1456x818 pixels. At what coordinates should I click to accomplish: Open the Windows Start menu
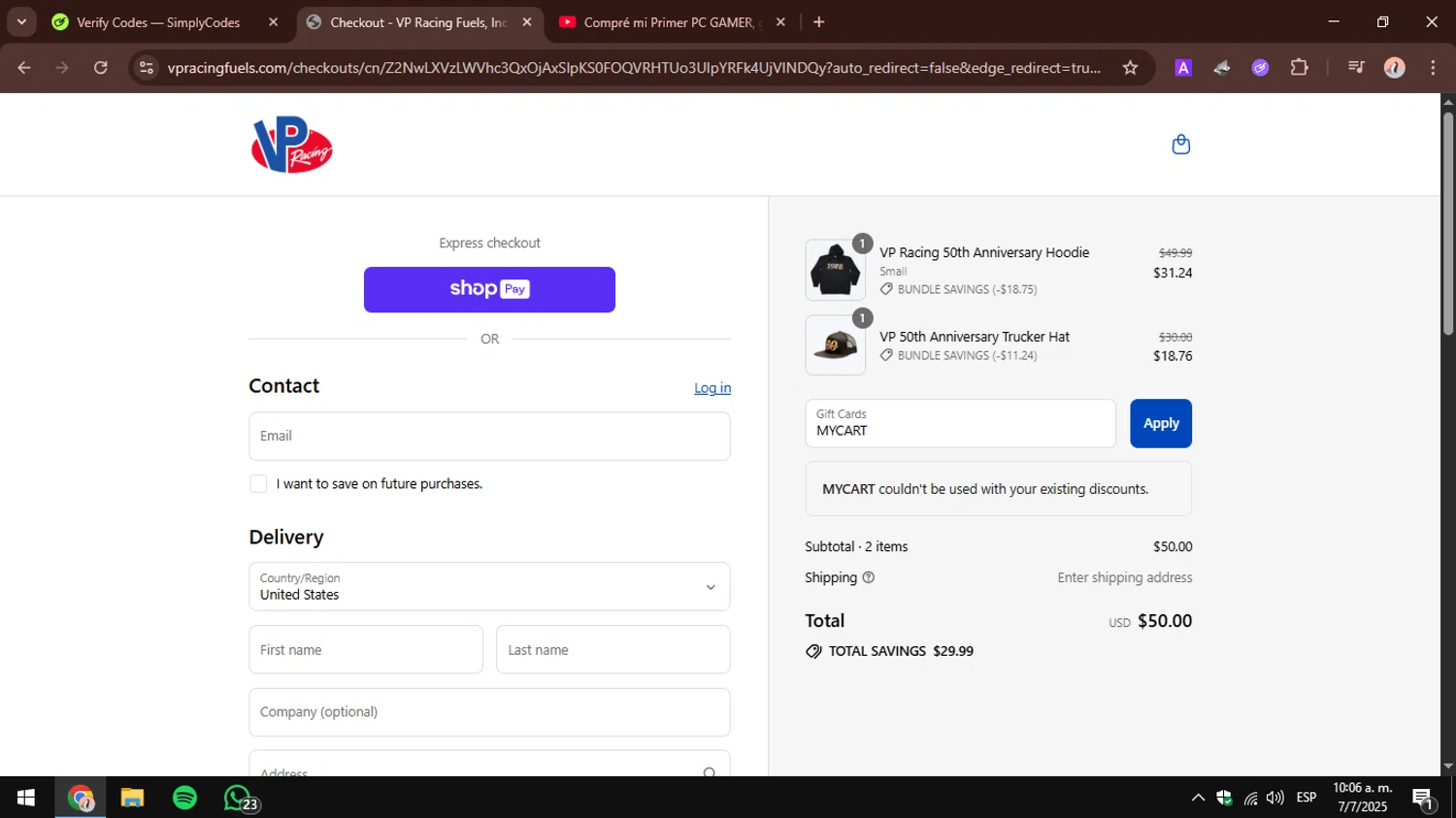pyautogui.click(x=26, y=798)
